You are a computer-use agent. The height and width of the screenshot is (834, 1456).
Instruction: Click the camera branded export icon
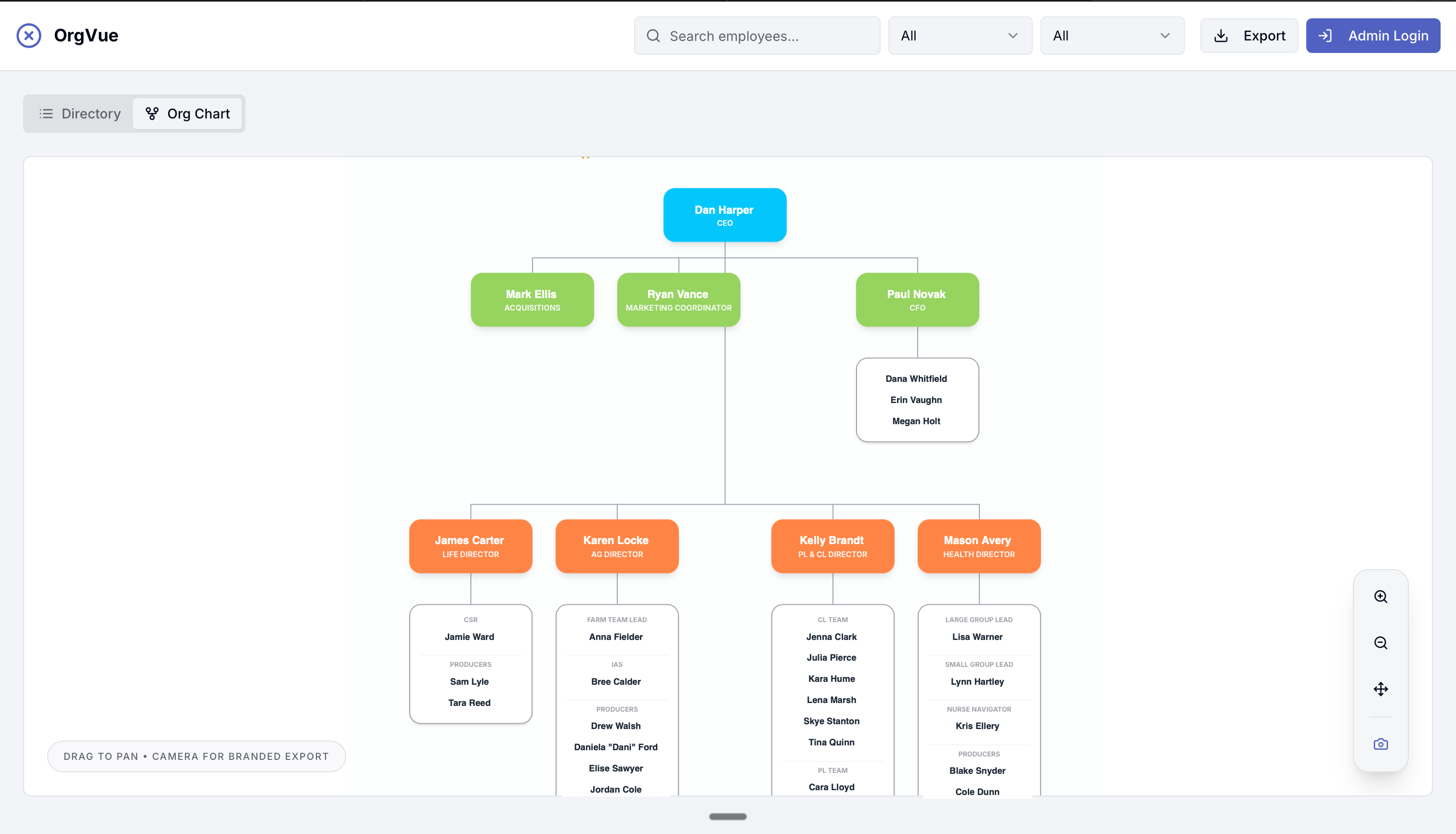tap(1380, 744)
